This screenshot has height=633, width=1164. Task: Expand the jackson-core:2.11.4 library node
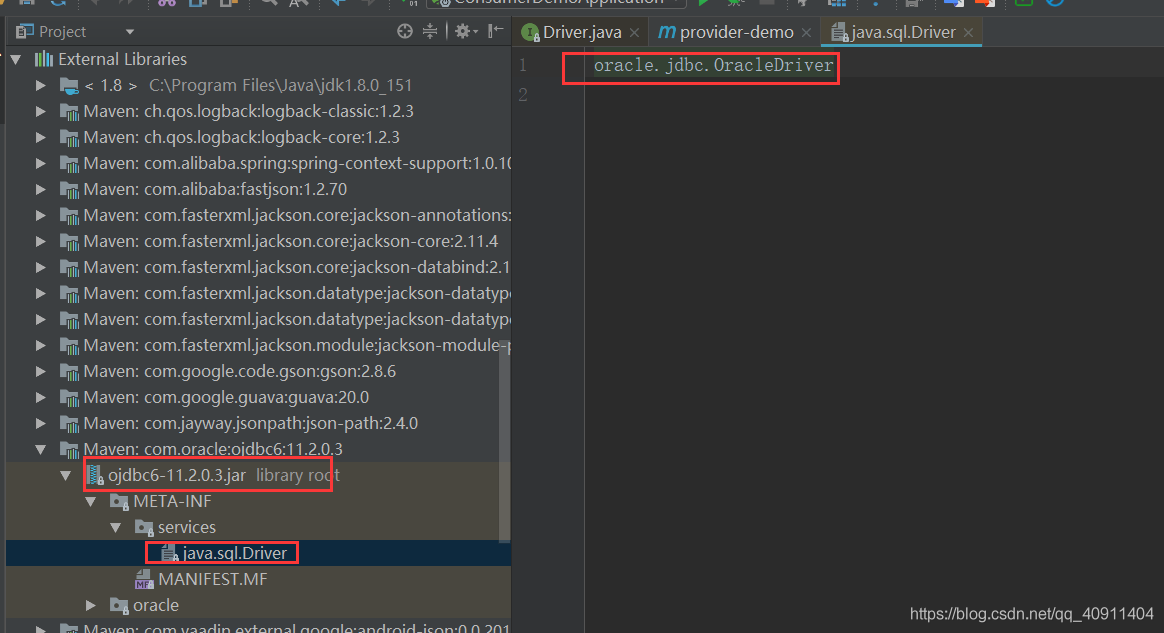(41, 241)
